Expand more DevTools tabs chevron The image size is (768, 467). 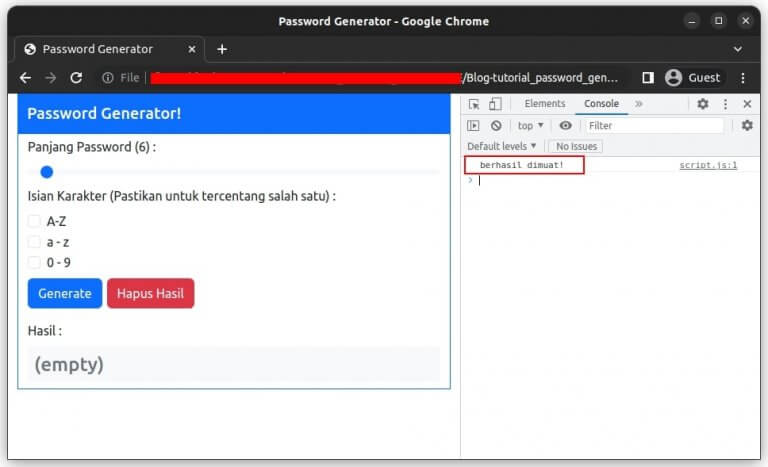pos(639,104)
